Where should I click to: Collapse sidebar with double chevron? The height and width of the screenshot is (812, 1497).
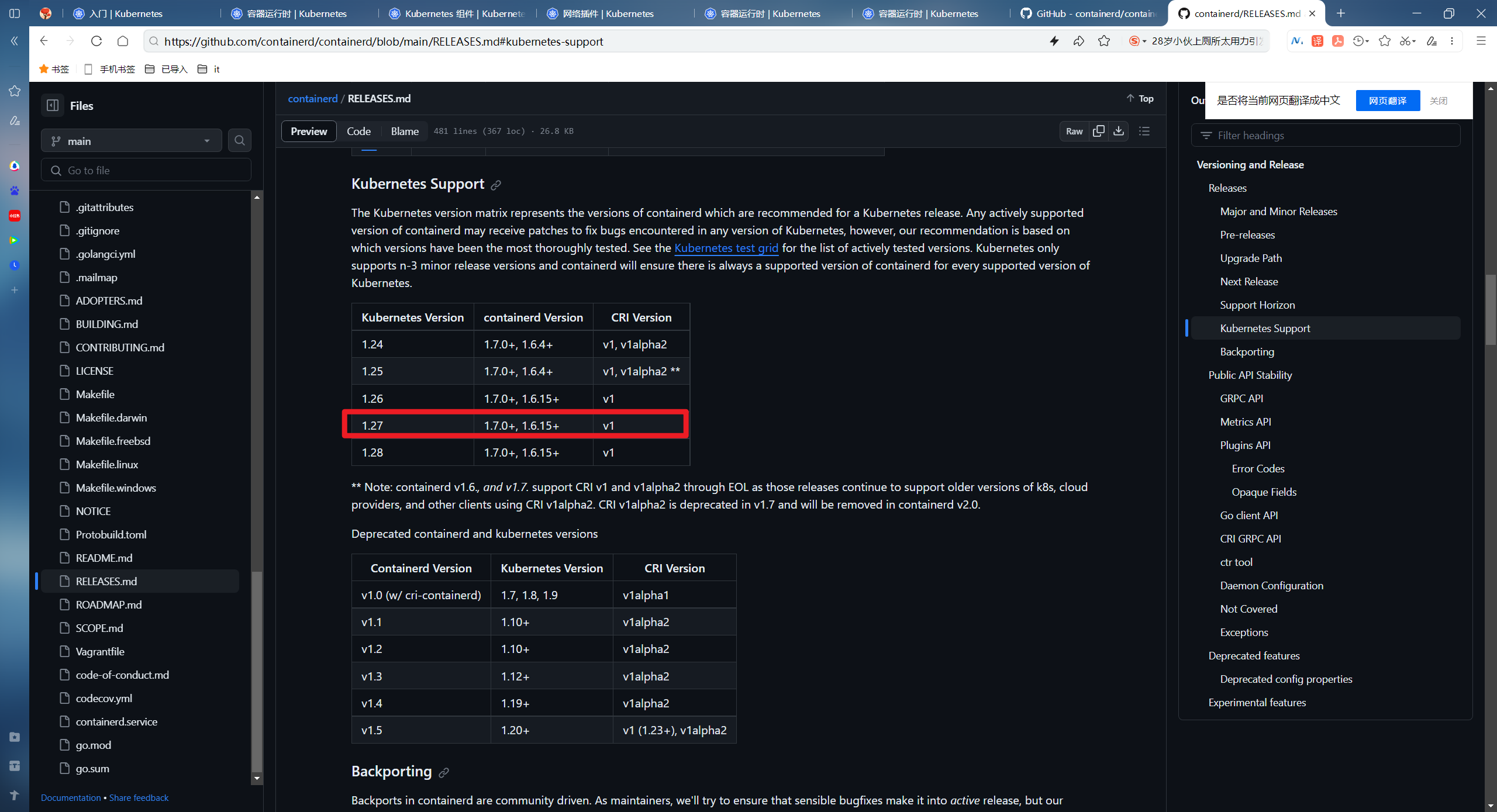coord(15,41)
